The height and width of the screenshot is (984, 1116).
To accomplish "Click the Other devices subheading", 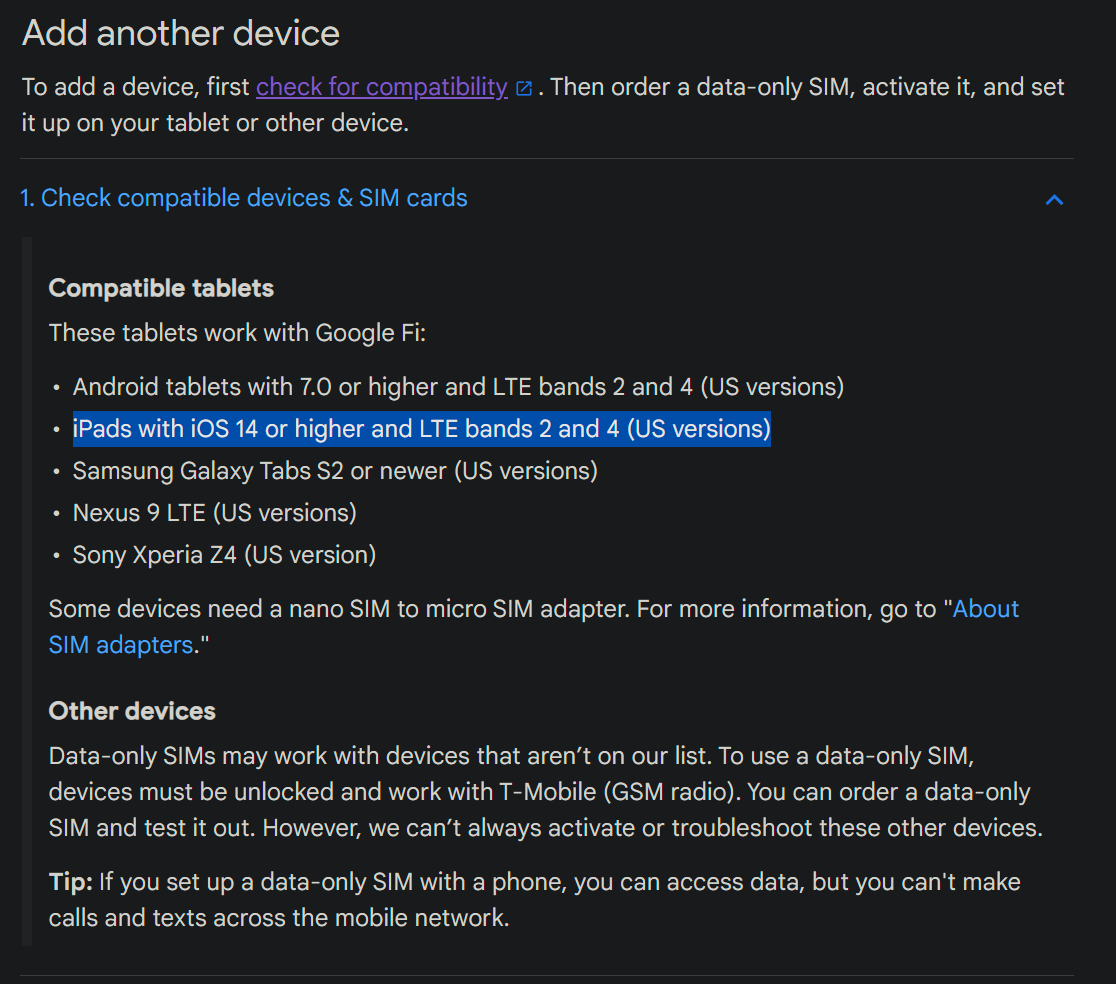I will click(x=132, y=711).
